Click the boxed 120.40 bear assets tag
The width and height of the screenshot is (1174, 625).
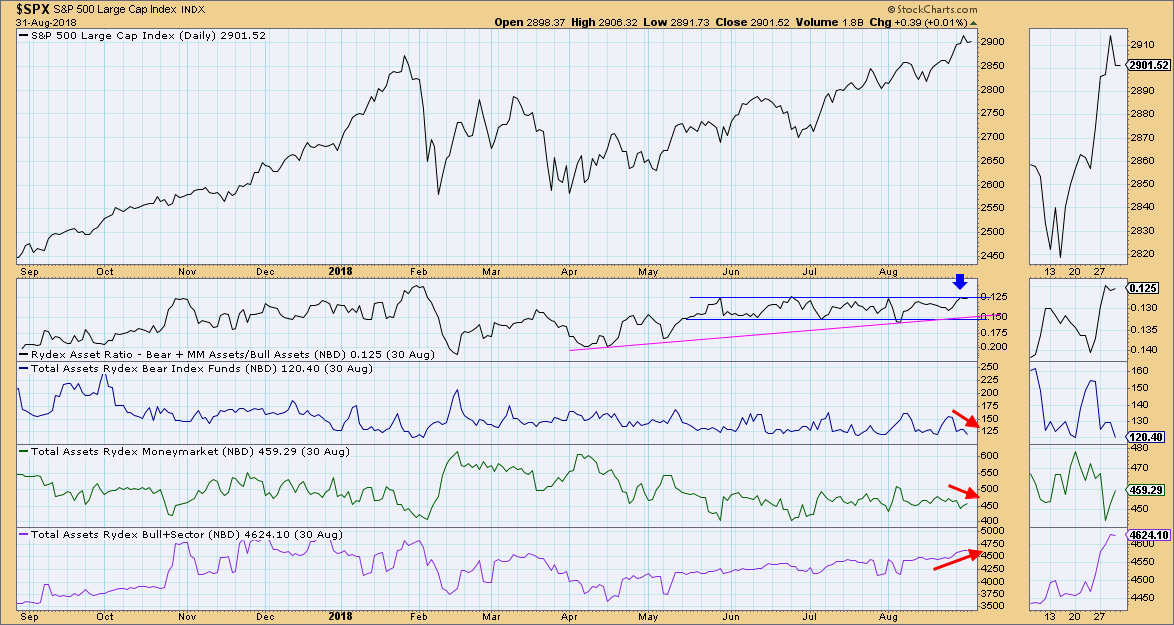pyautogui.click(x=1146, y=436)
